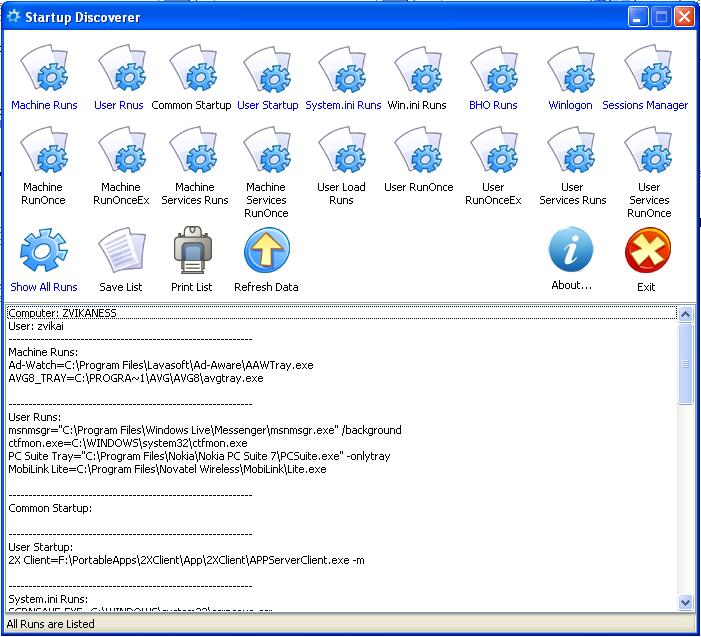Select Machine RunOnceEx icon

click(x=122, y=150)
